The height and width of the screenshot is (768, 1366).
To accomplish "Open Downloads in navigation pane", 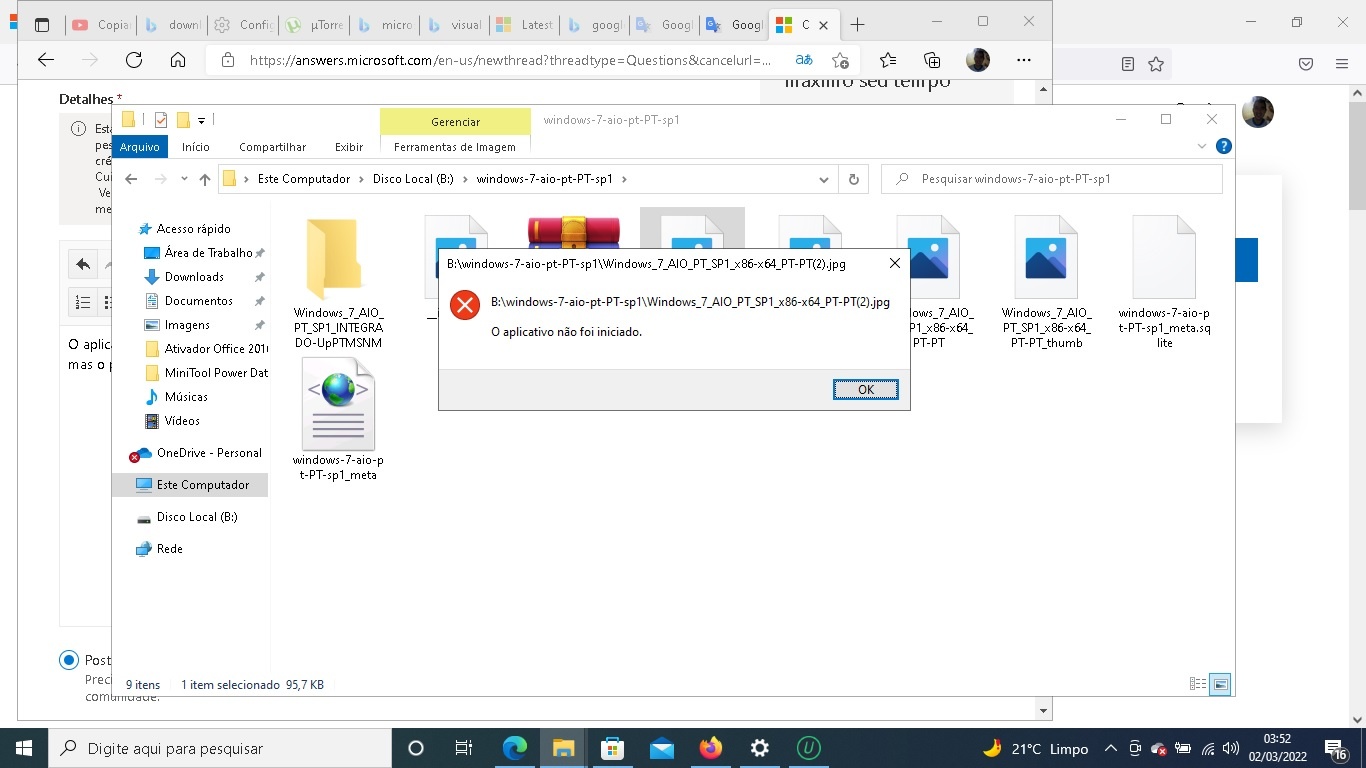I will 195,277.
